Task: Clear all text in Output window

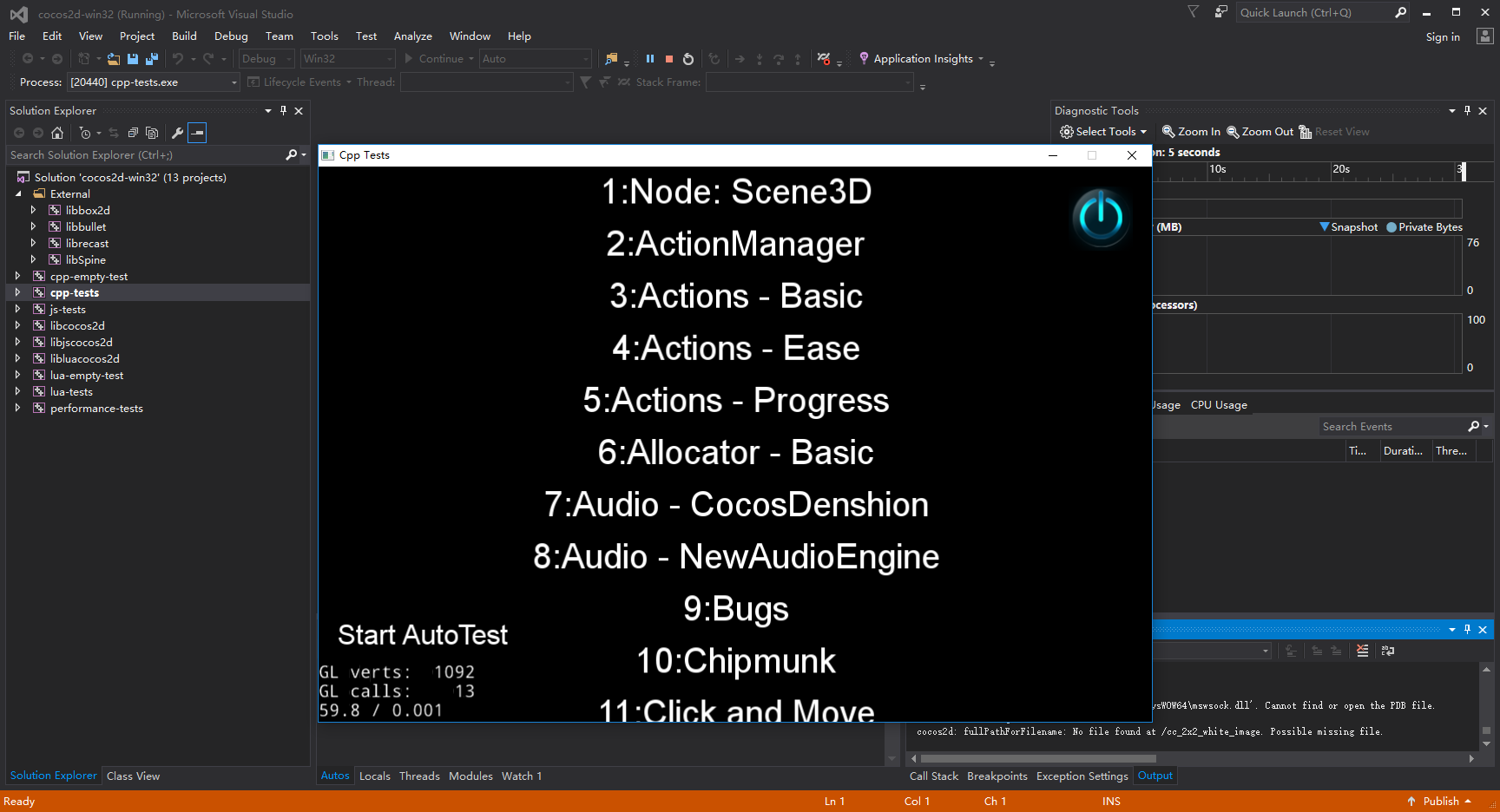Action: pyautogui.click(x=1362, y=651)
